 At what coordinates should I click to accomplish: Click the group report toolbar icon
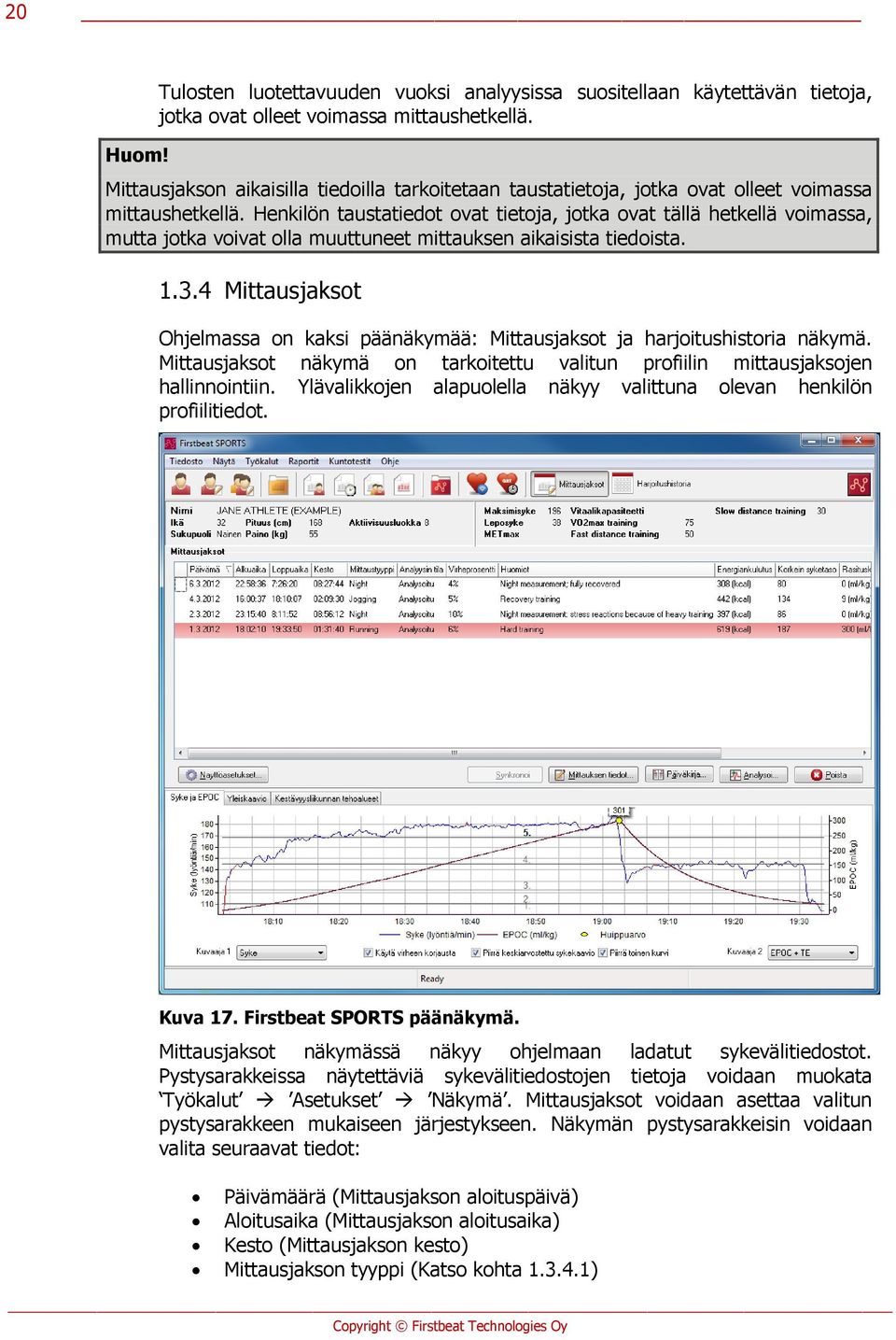click(374, 485)
